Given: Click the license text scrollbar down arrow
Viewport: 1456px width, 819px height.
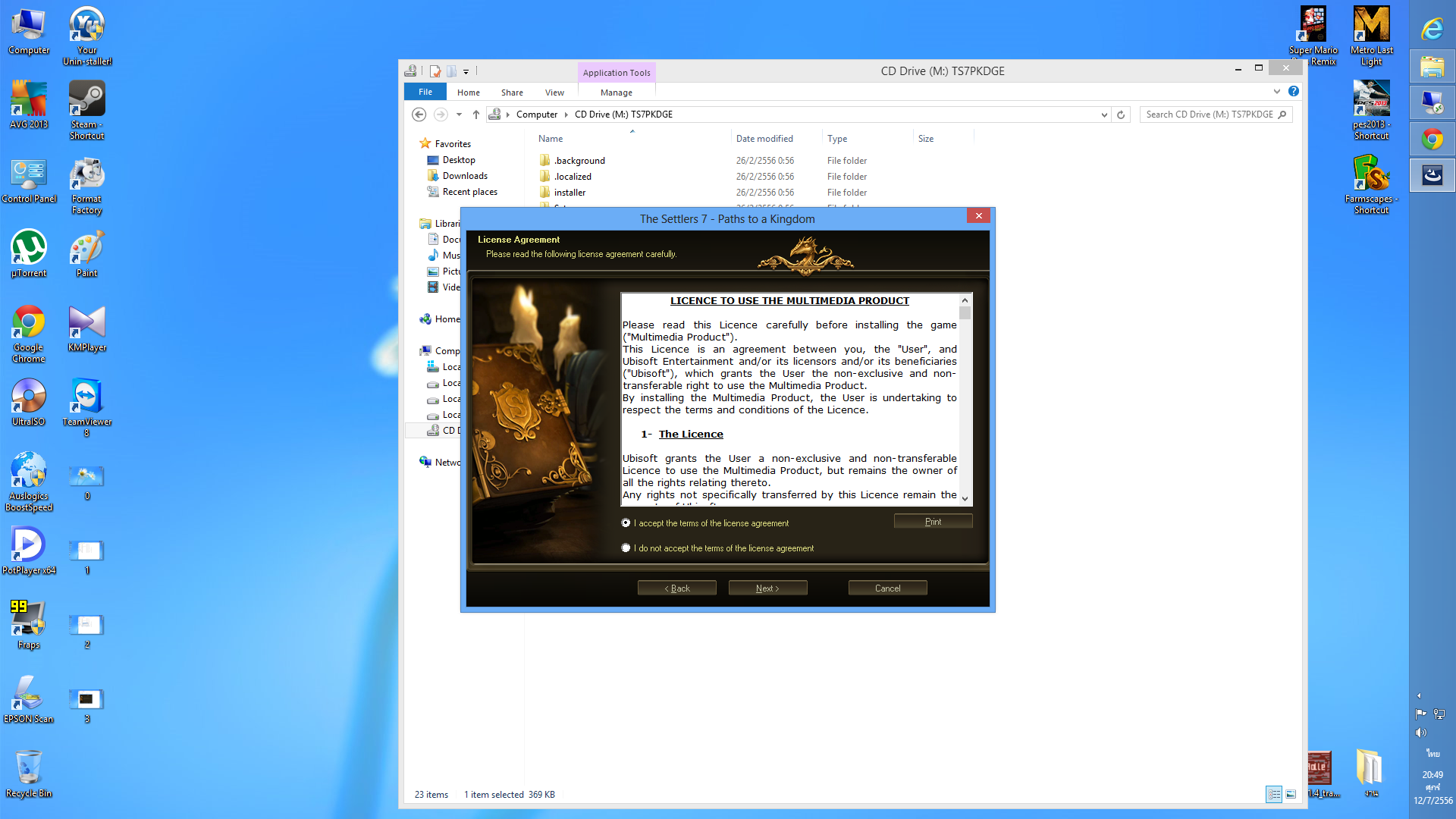Looking at the screenshot, I should coord(965,498).
